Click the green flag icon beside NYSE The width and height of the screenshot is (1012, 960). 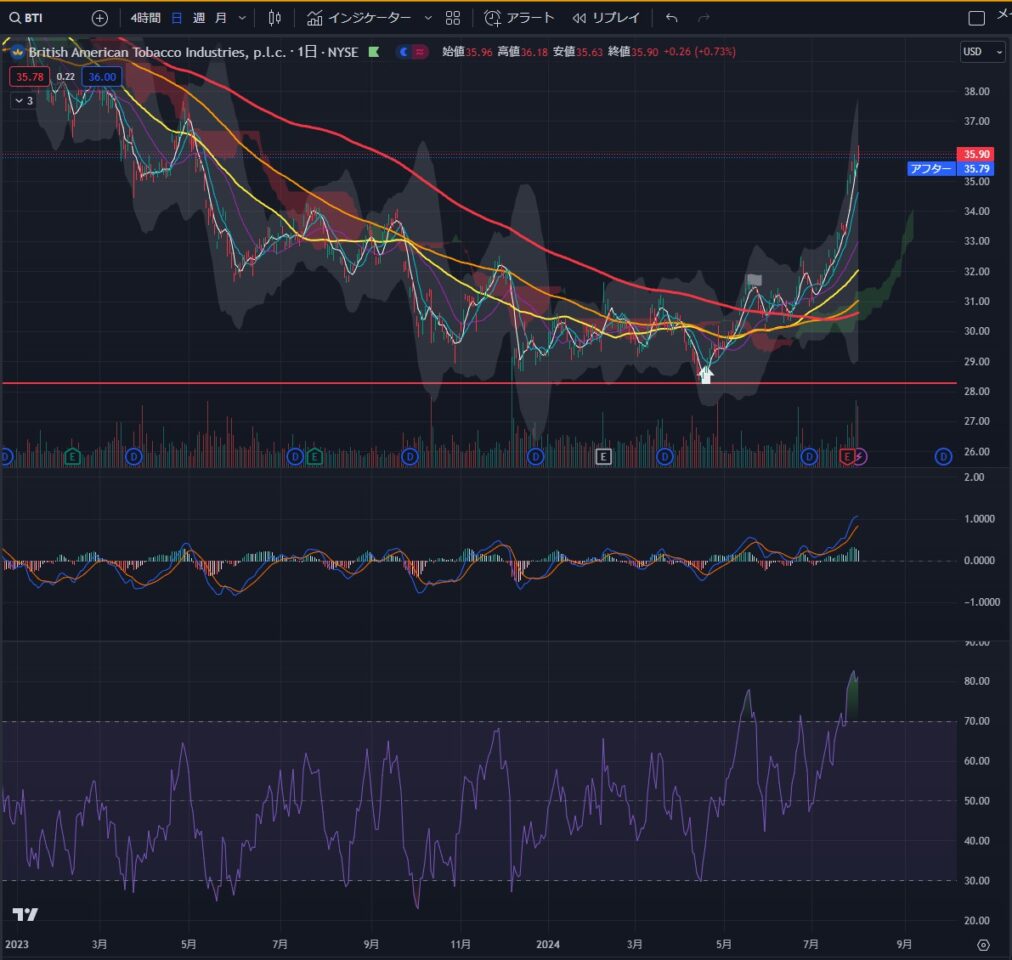[x=374, y=52]
